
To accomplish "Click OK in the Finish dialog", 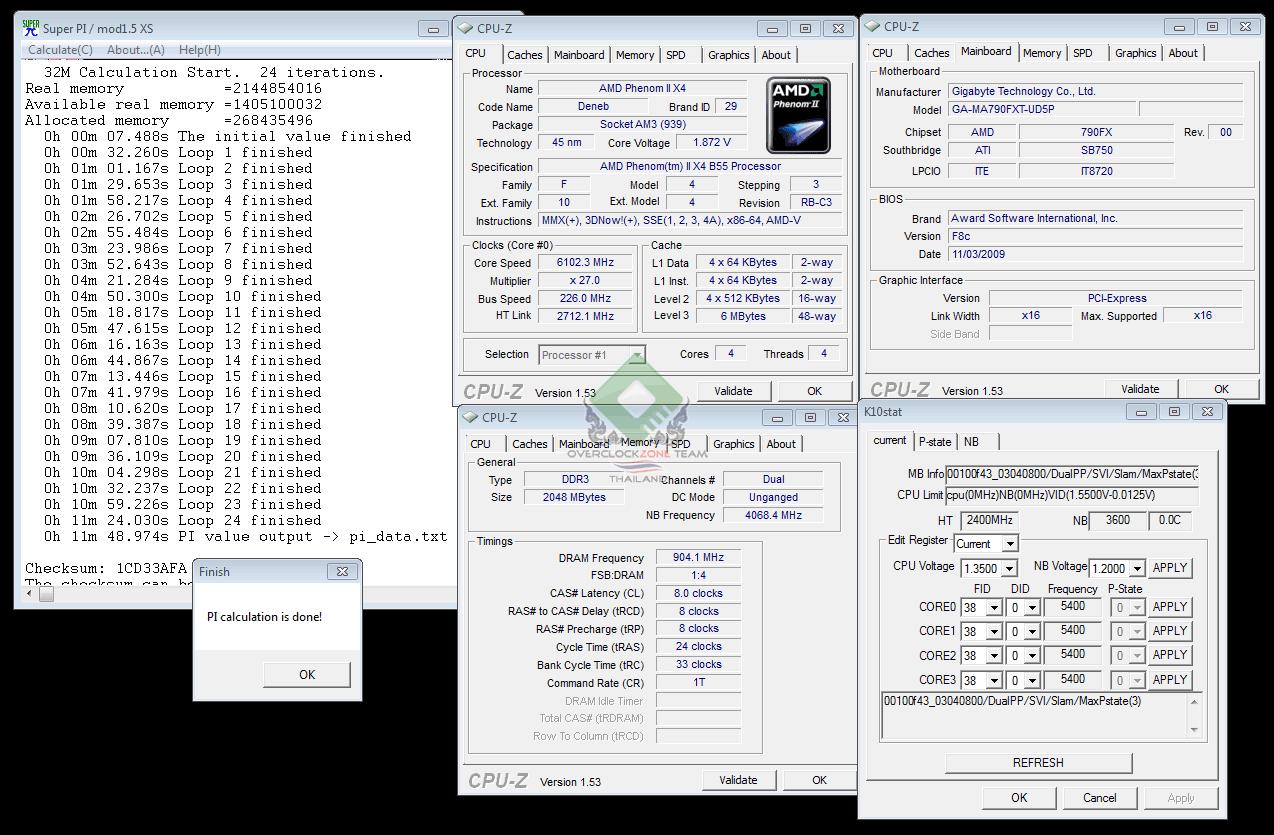I will tap(307, 674).
